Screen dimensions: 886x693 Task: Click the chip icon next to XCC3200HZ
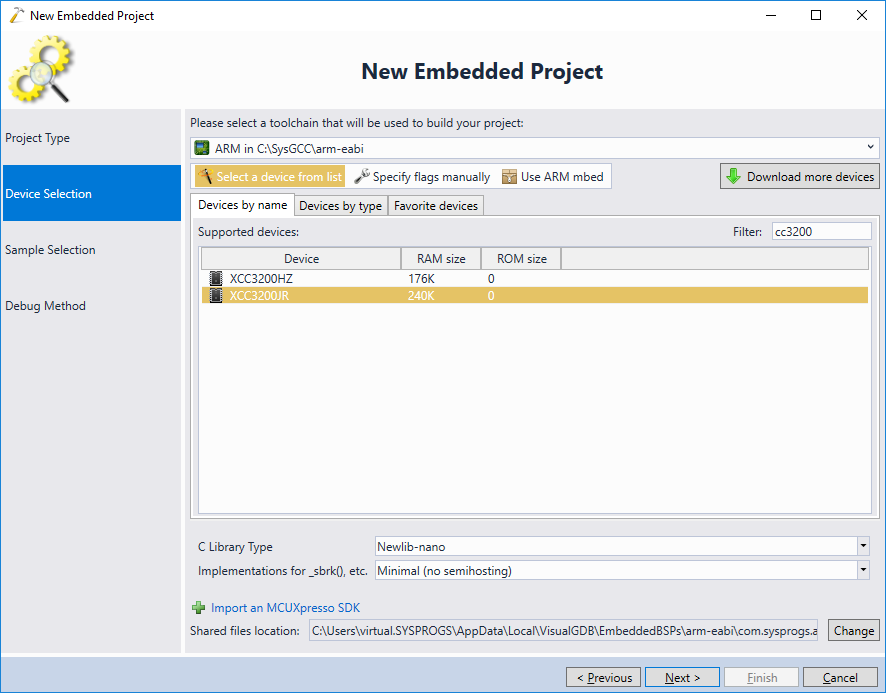point(216,278)
